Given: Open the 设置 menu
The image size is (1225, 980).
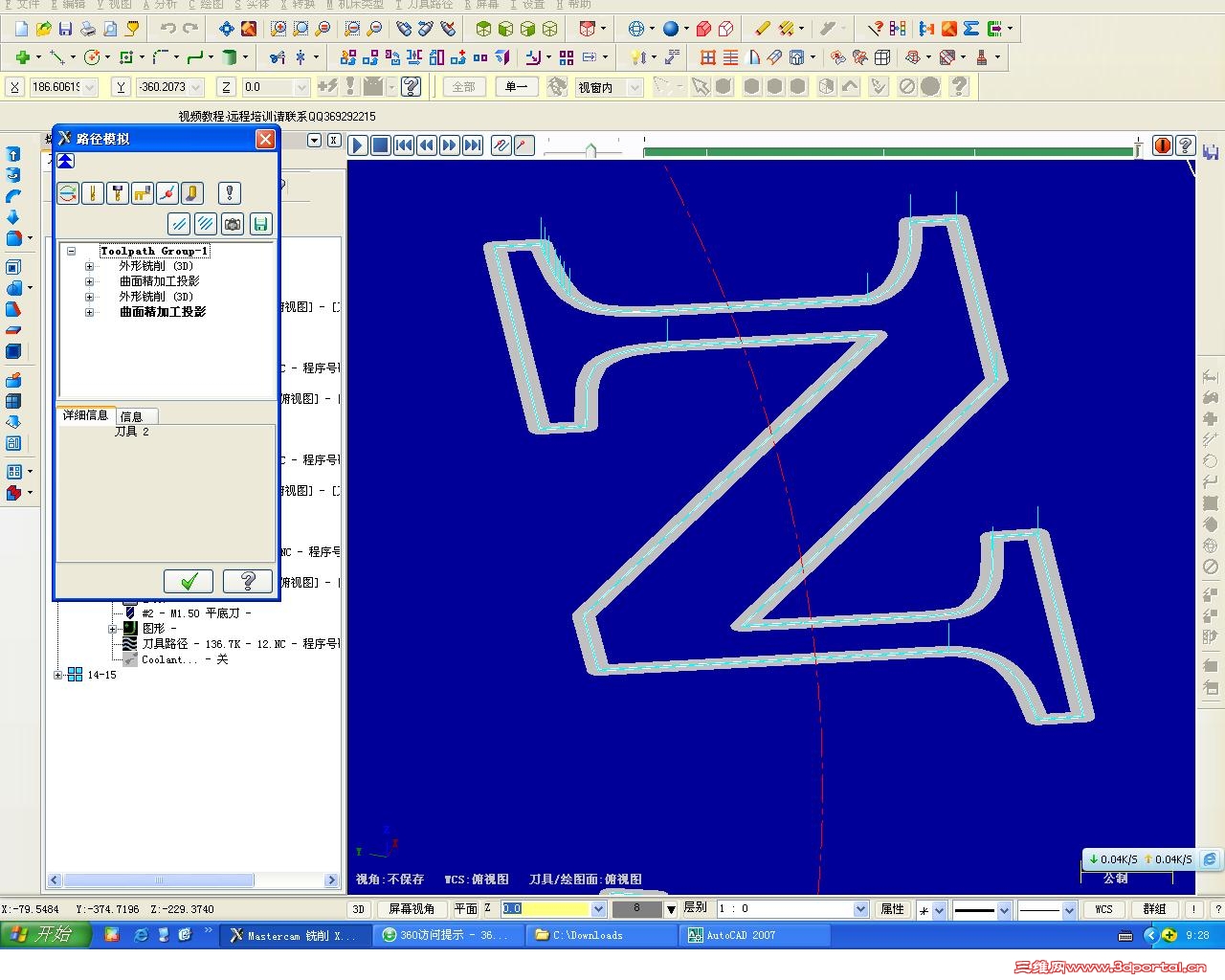Looking at the screenshot, I should point(527,5).
